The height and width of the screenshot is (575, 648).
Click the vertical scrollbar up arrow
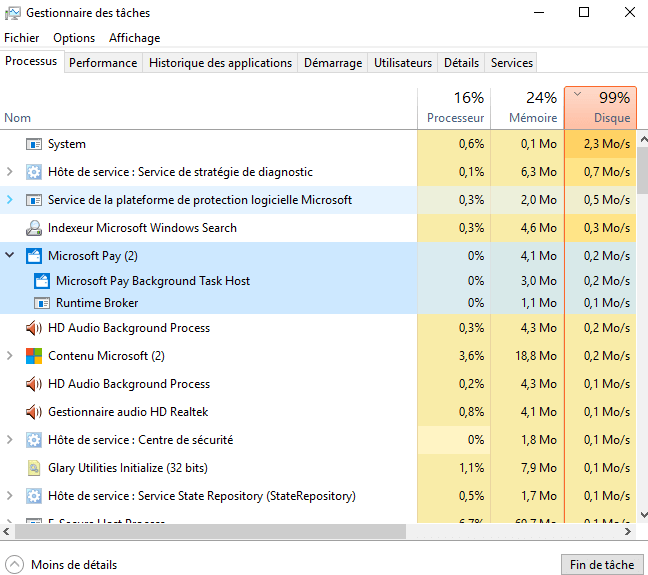point(643,139)
